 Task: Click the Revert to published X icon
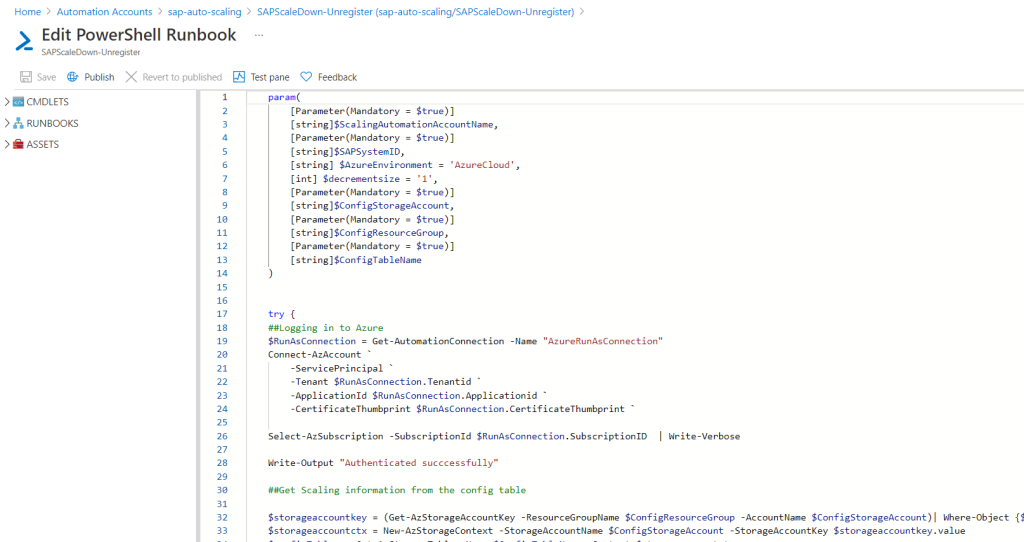tap(131, 77)
